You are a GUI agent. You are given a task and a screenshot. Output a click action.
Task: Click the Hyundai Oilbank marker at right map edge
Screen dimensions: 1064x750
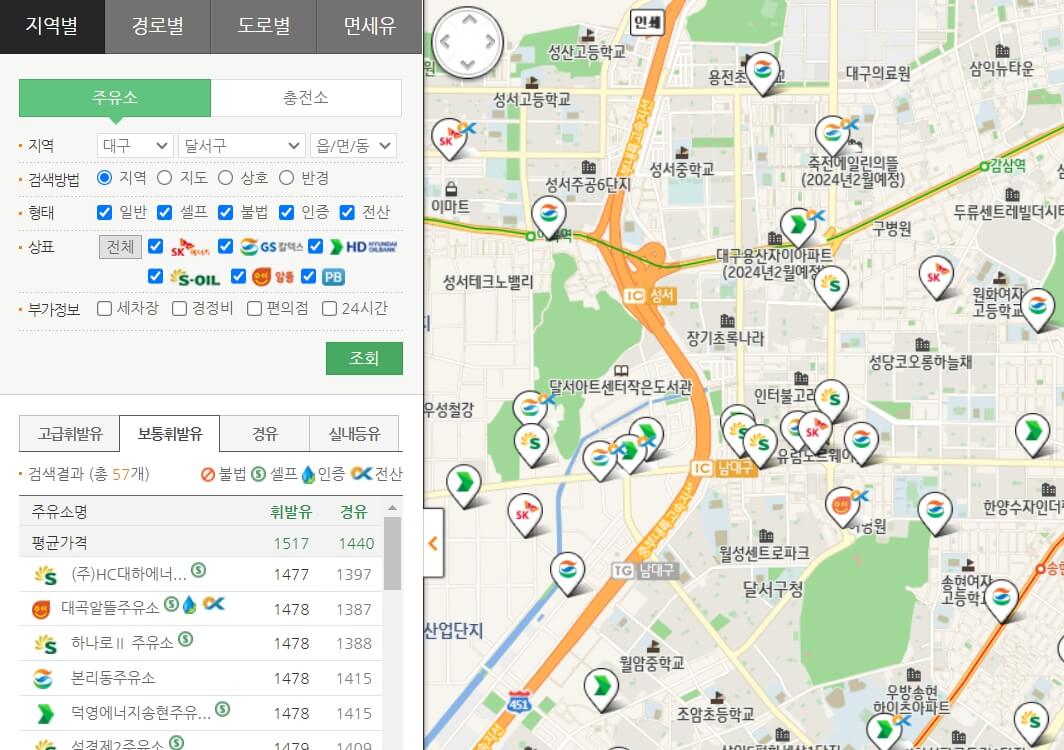[x=1032, y=432]
